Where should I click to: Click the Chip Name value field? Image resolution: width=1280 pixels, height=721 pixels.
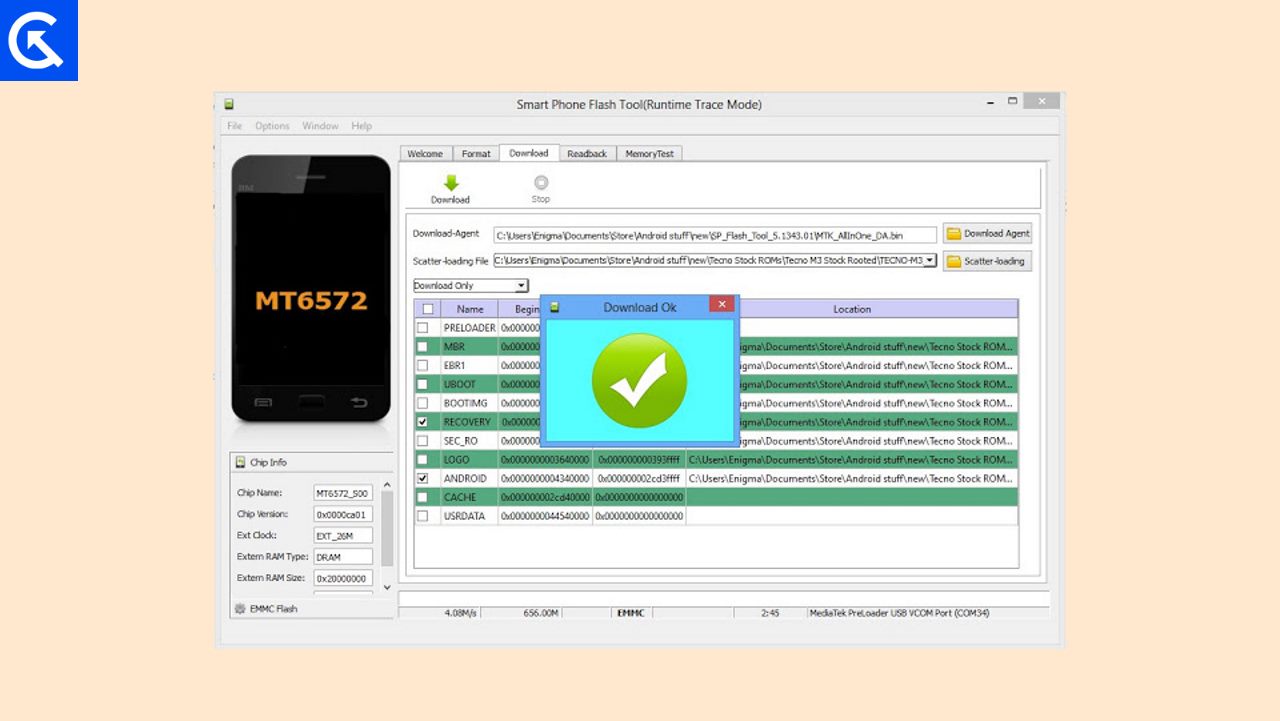343,493
